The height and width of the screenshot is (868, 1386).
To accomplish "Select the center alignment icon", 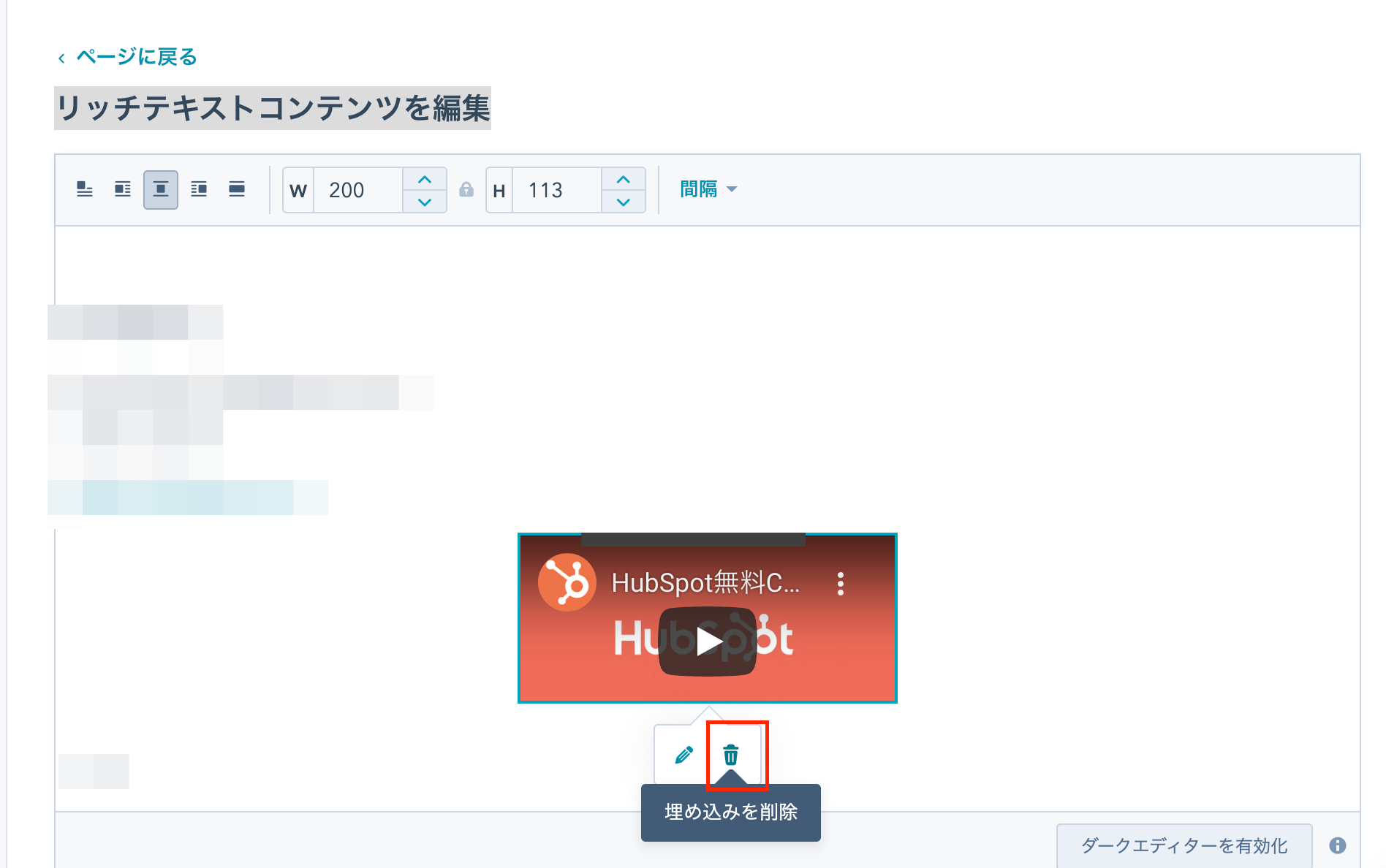I will tap(161, 190).
